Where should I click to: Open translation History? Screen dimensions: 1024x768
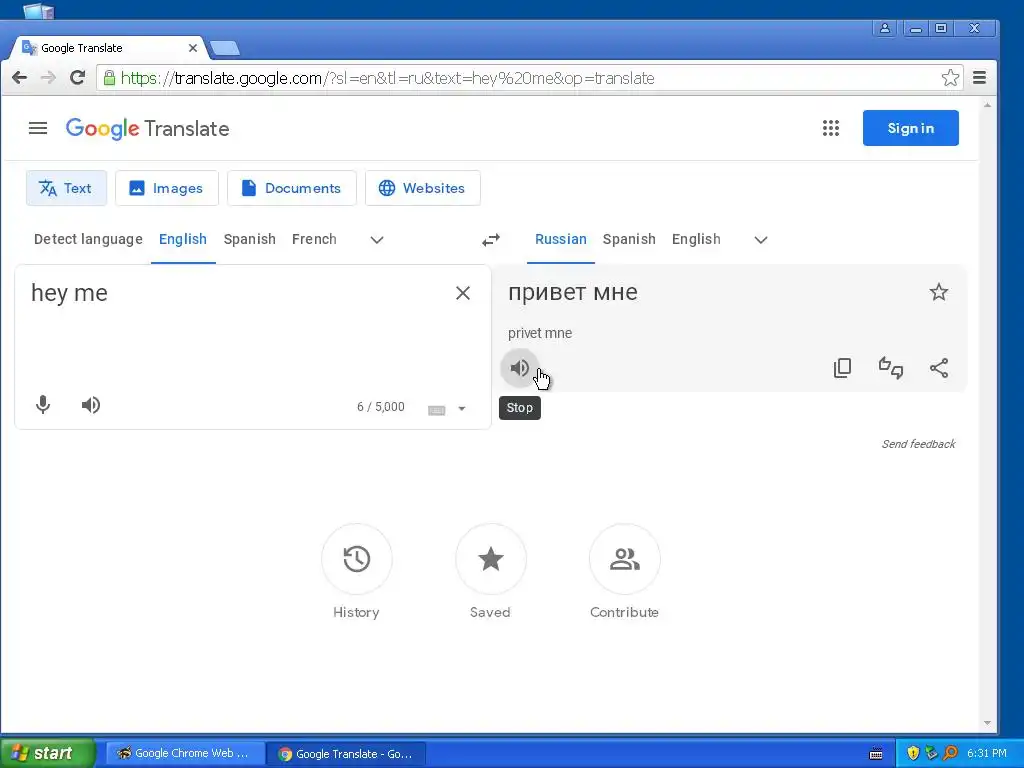coord(357,559)
